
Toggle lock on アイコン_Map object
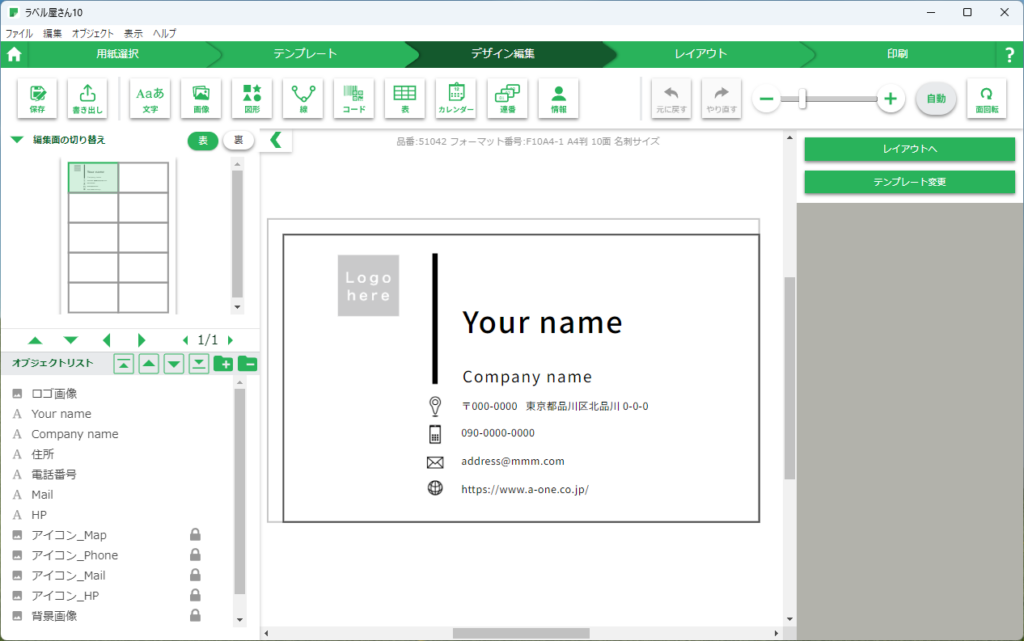(x=196, y=535)
